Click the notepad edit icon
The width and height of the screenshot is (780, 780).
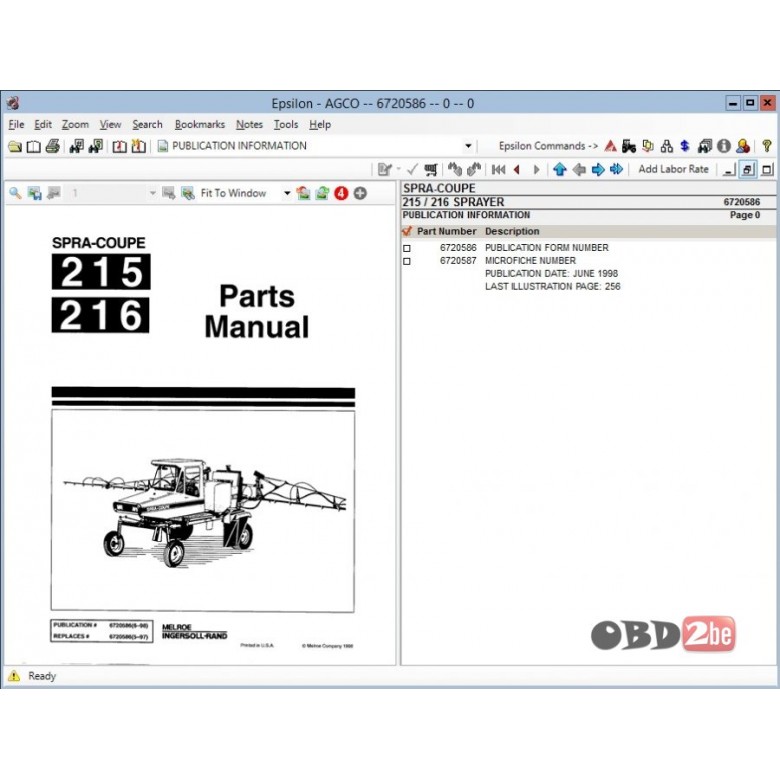coord(384,170)
